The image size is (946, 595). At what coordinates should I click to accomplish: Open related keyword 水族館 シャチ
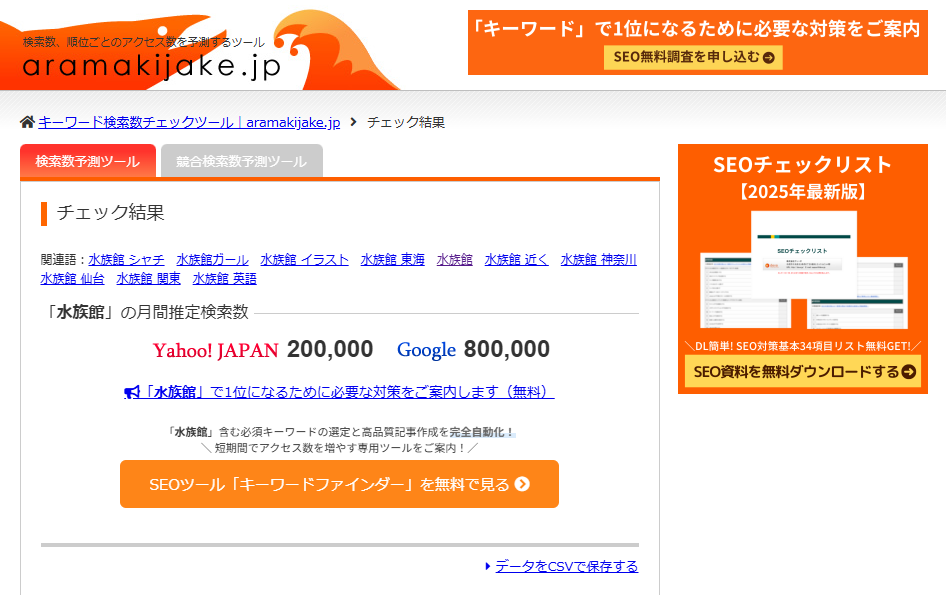(x=126, y=259)
